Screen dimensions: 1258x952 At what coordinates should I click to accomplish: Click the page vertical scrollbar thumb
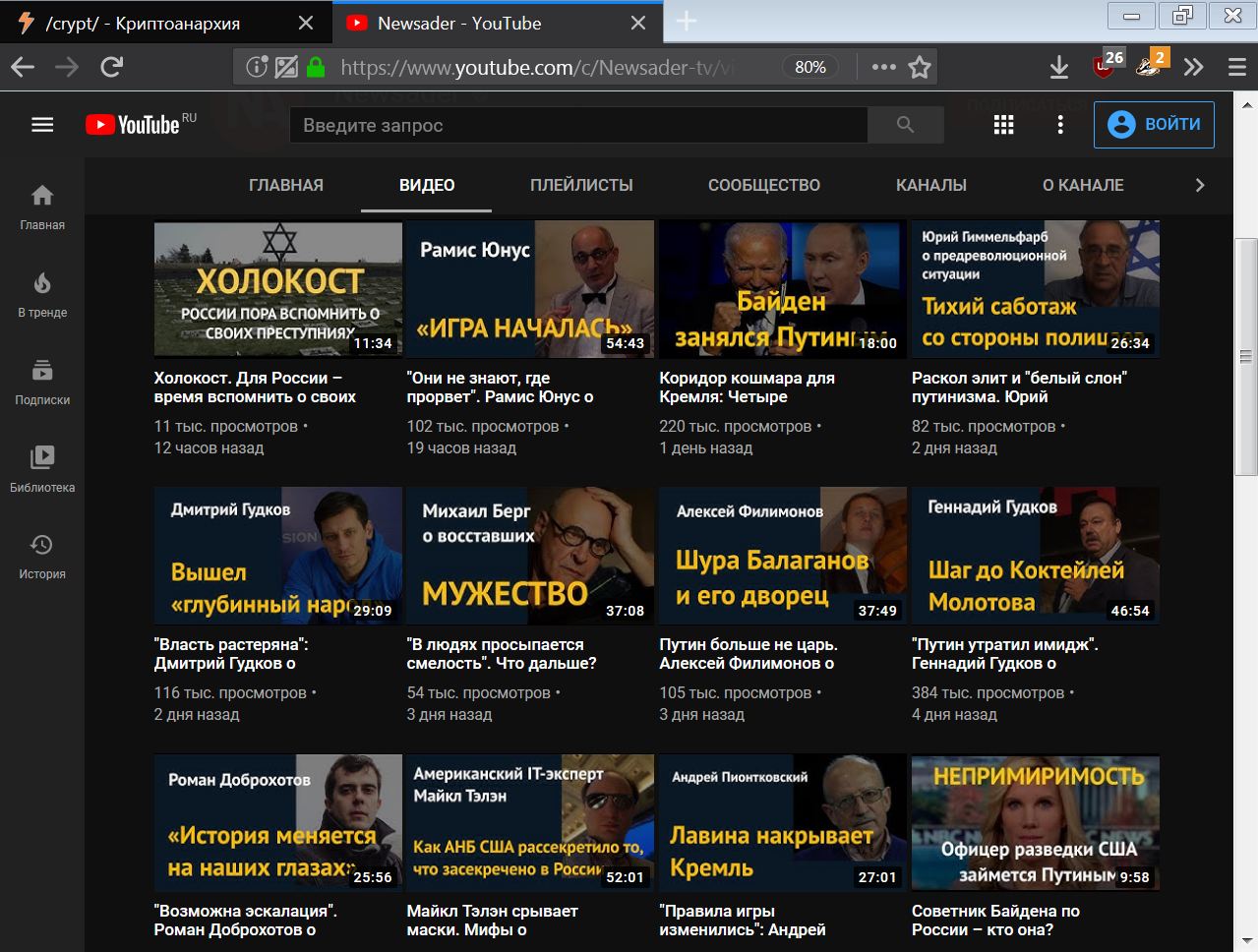[1246, 356]
